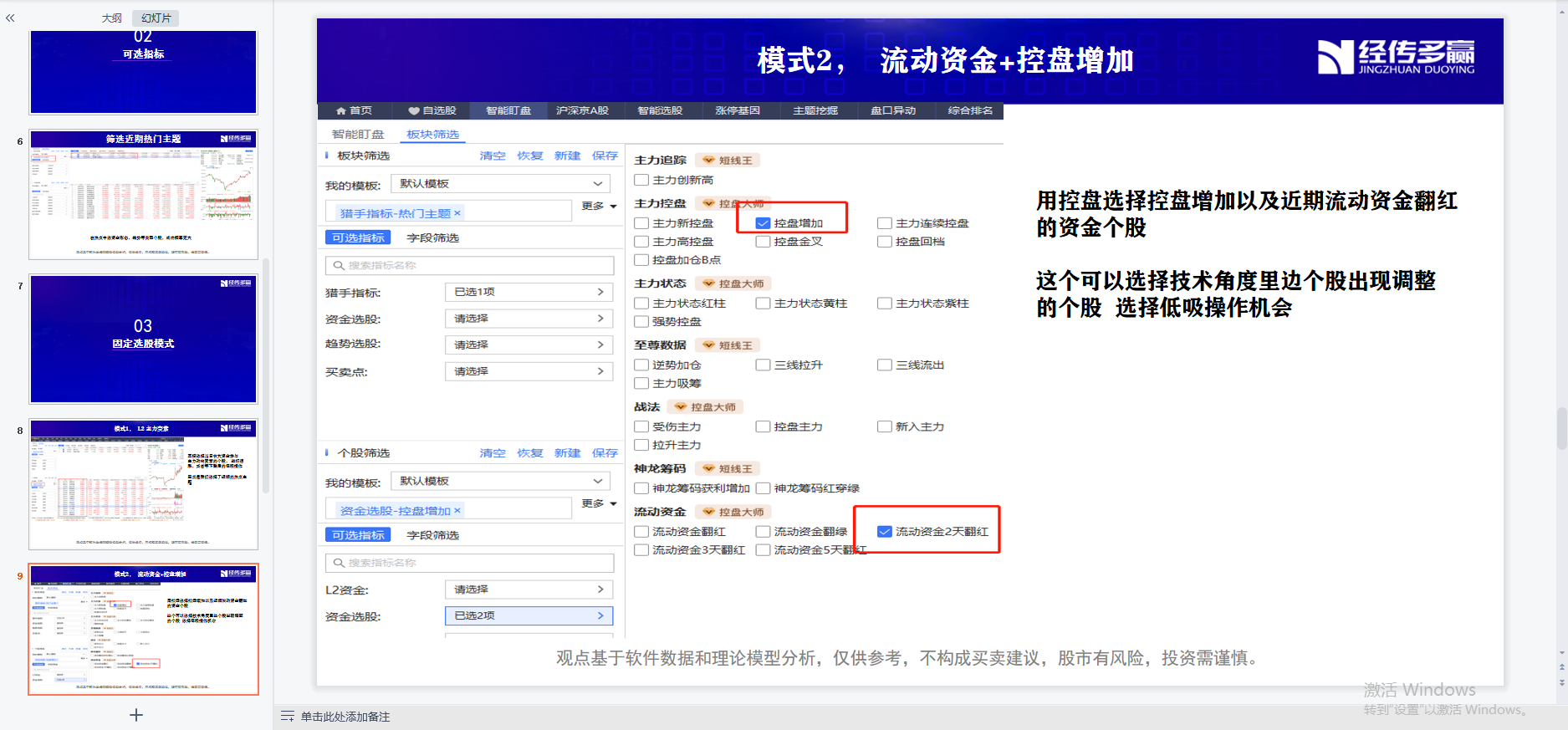Select slide 7 thumbnail 固定选股模式
Screen dimensions: 1568x730
[144, 339]
